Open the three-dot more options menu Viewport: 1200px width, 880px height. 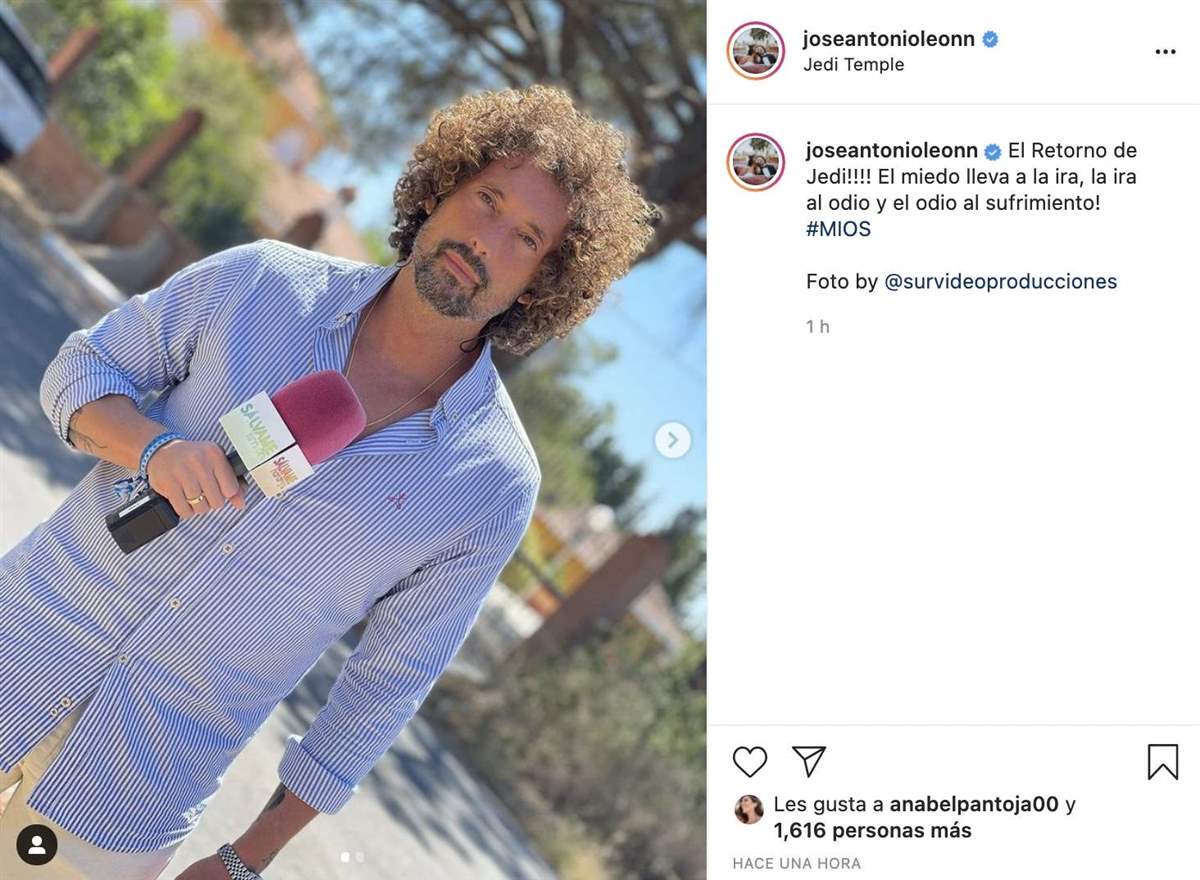point(1165,52)
